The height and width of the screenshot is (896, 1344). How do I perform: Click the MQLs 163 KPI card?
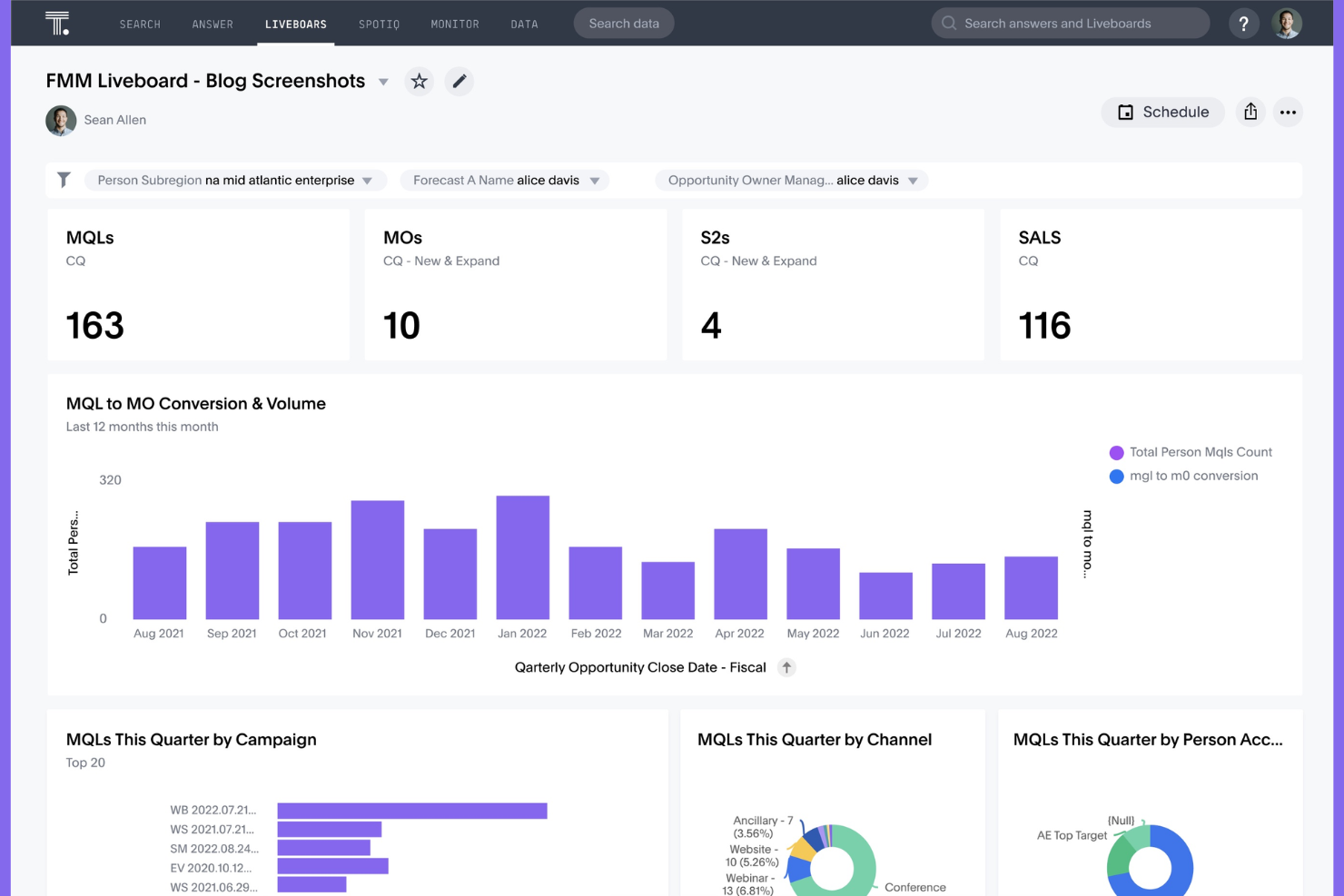pos(199,285)
